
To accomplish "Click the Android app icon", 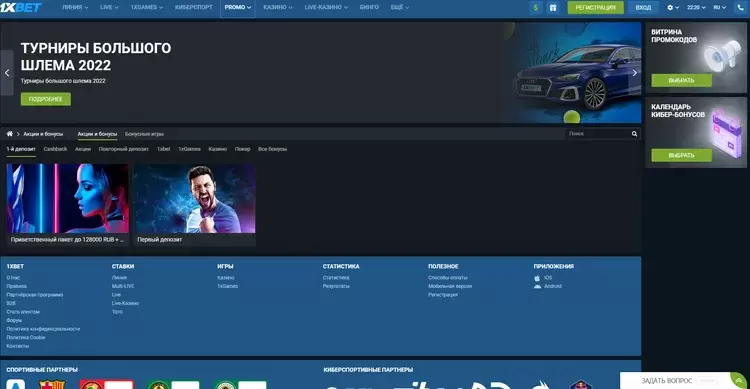I will [x=538, y=286].
